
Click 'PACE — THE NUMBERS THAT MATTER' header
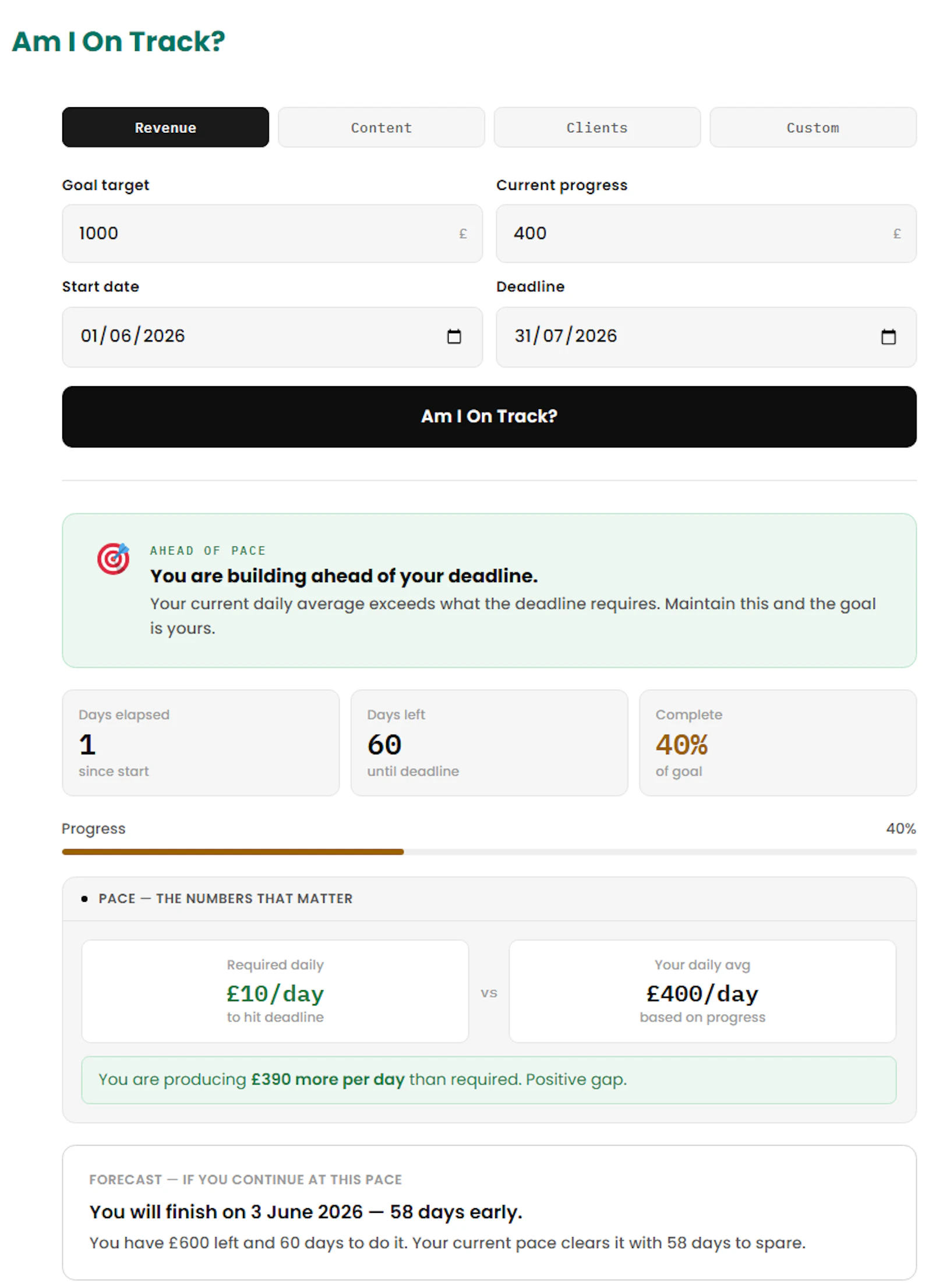point(225,898)
